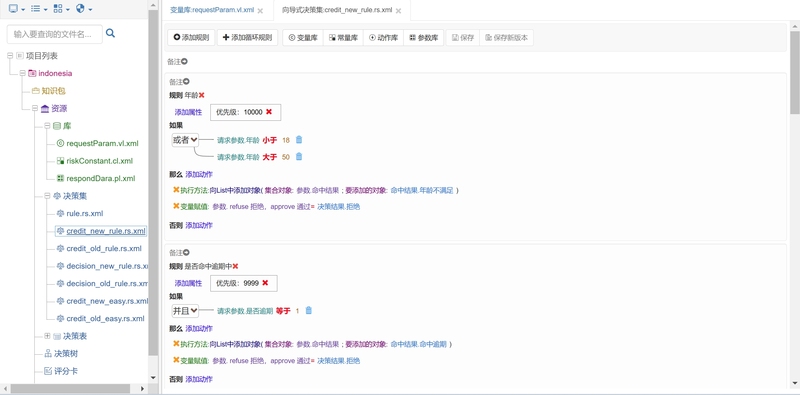Screen dimensions: 800x395
Task: Select the indonesia project
Action: coord(55,73)
